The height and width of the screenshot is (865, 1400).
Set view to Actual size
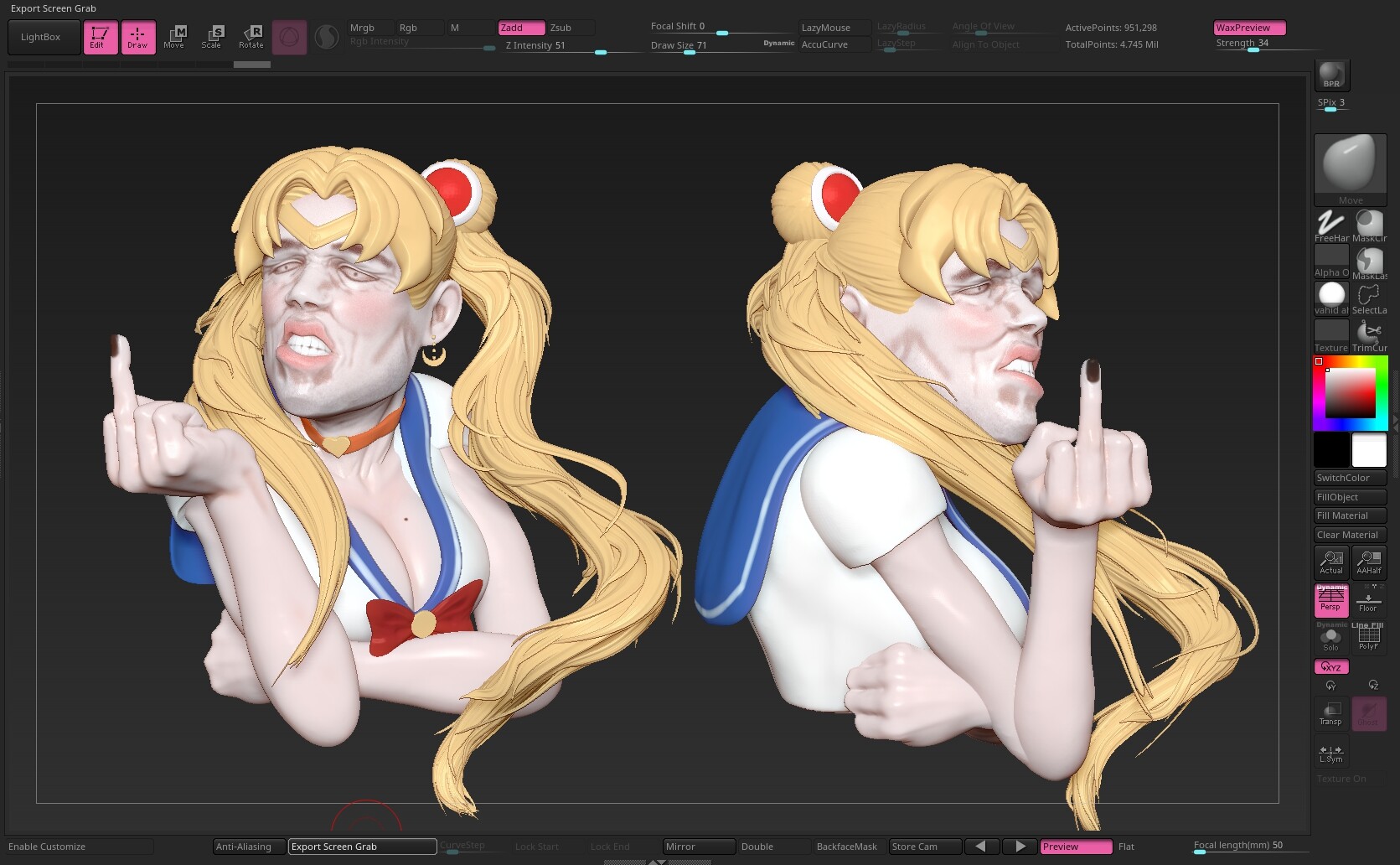(1331, 562)
